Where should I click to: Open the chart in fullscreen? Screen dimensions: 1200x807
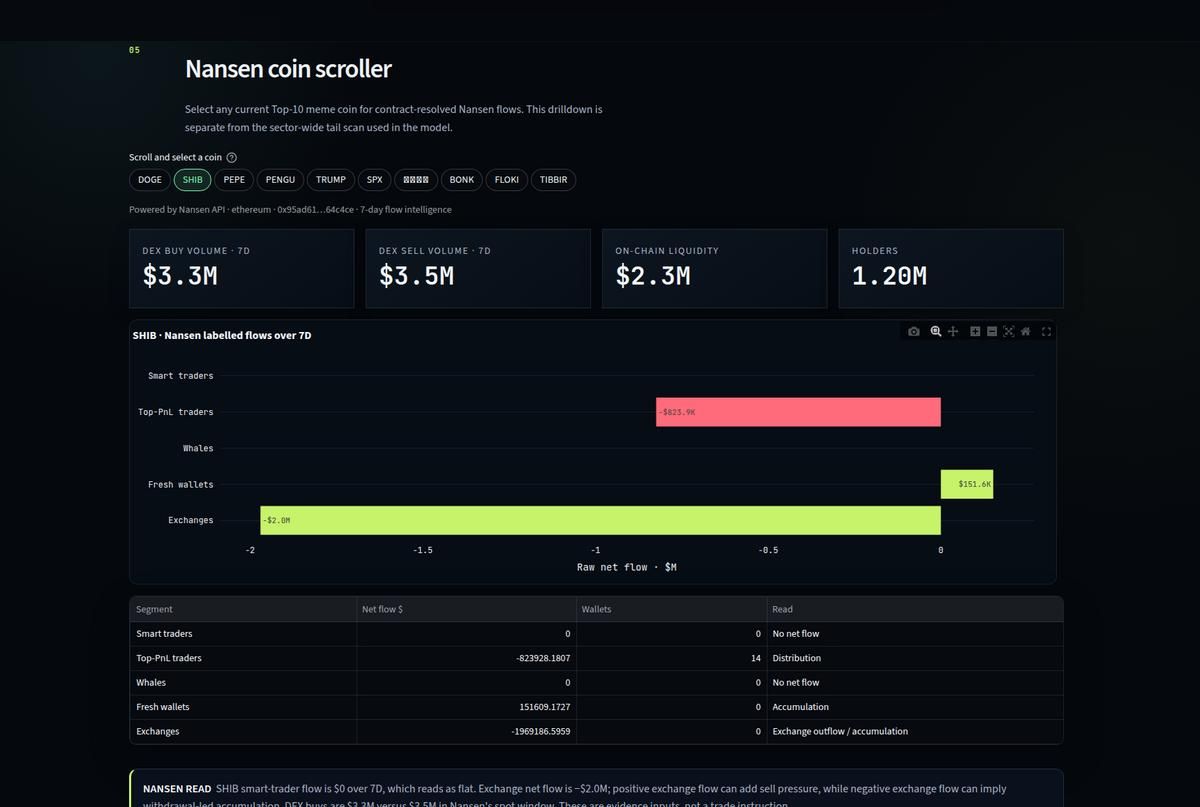pos(1047,331)
